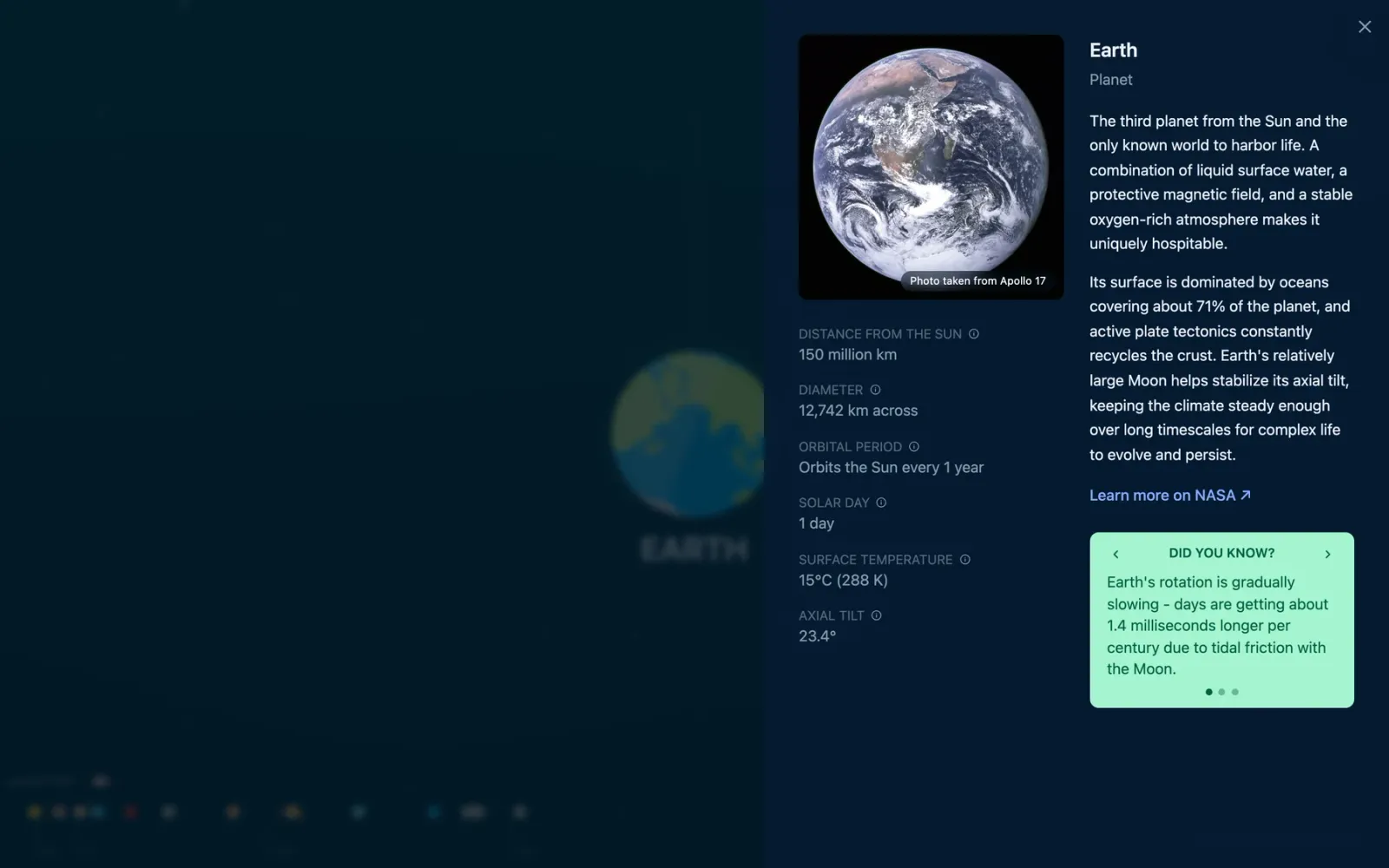1389x868 pixels.
Task: Click the '12,742 km across' value
Action: (858, 411)
